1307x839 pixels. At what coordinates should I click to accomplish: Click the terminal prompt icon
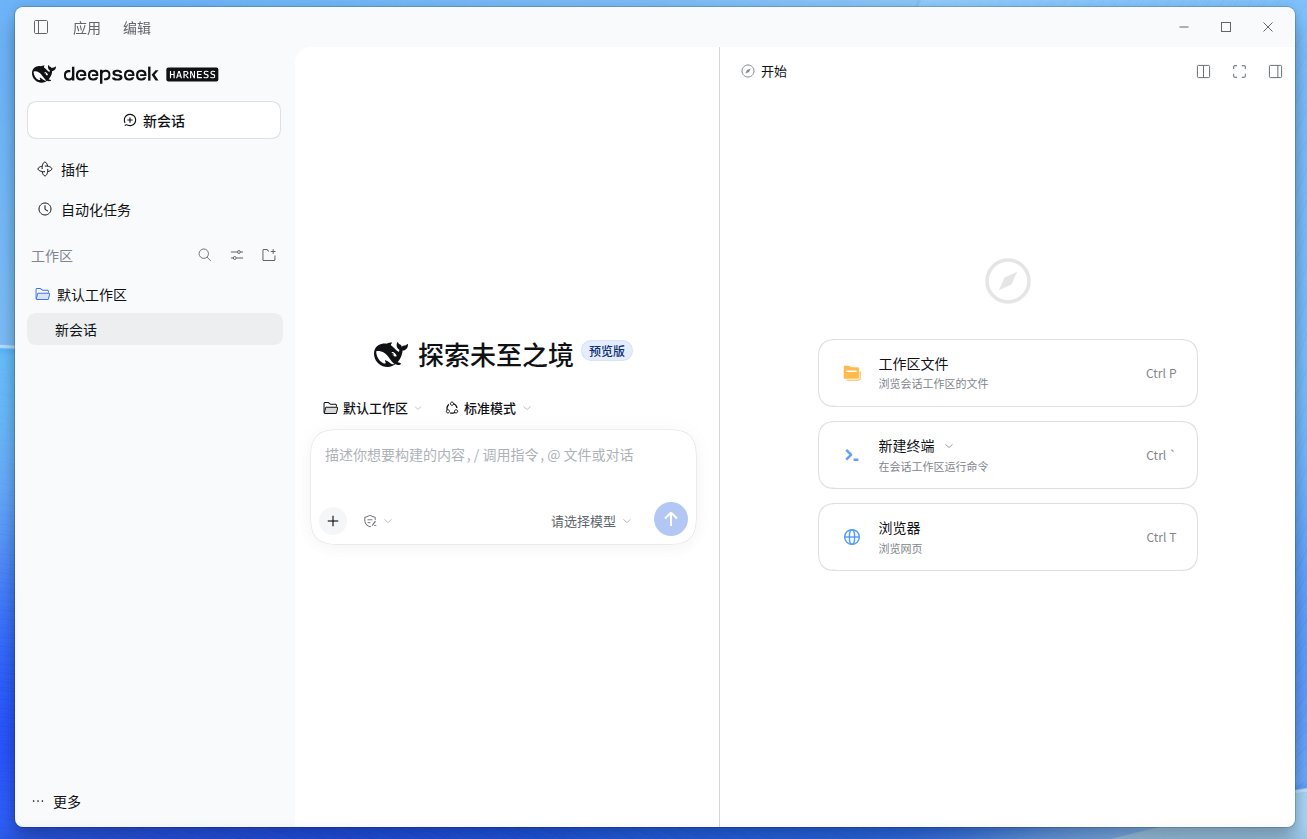(852, 455)
